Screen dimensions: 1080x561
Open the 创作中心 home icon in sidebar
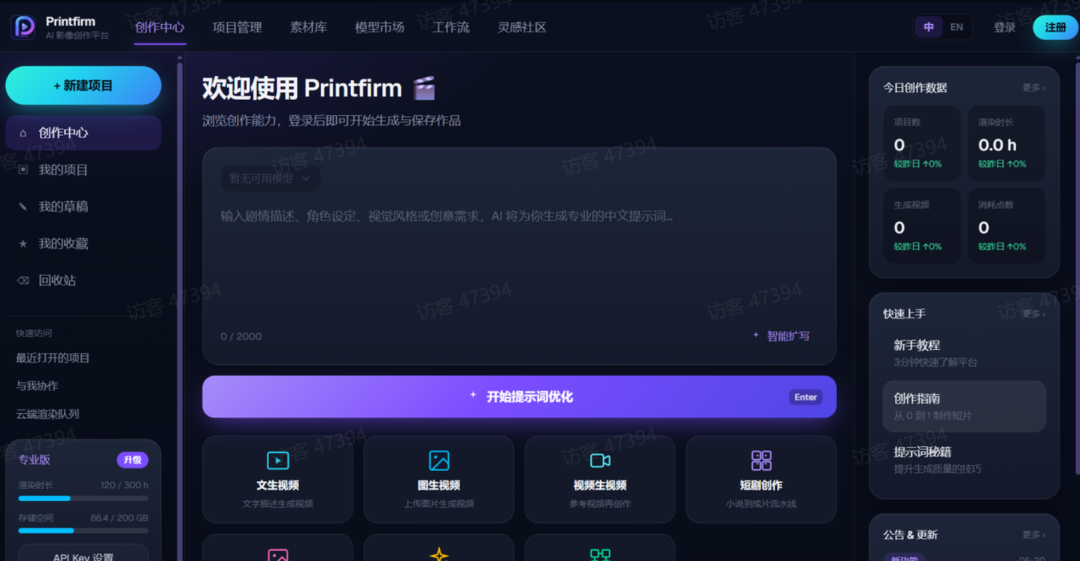point(23,133)
